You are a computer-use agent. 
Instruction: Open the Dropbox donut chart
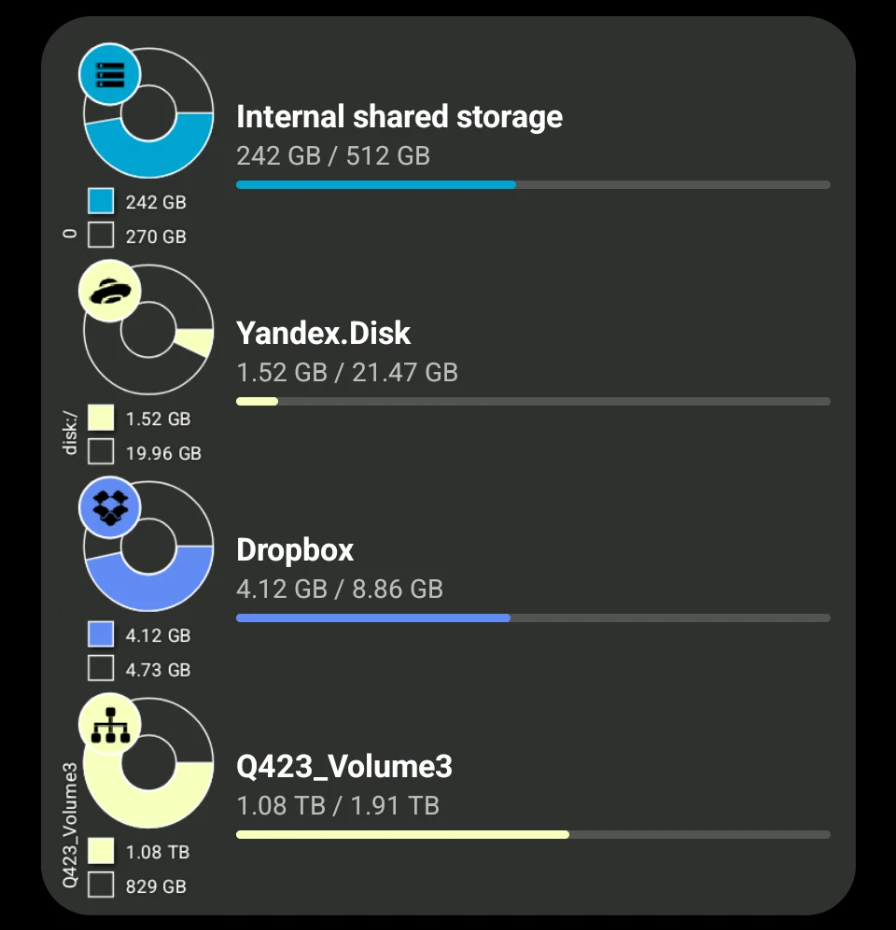pyautogui.click(x=148, y=546)
